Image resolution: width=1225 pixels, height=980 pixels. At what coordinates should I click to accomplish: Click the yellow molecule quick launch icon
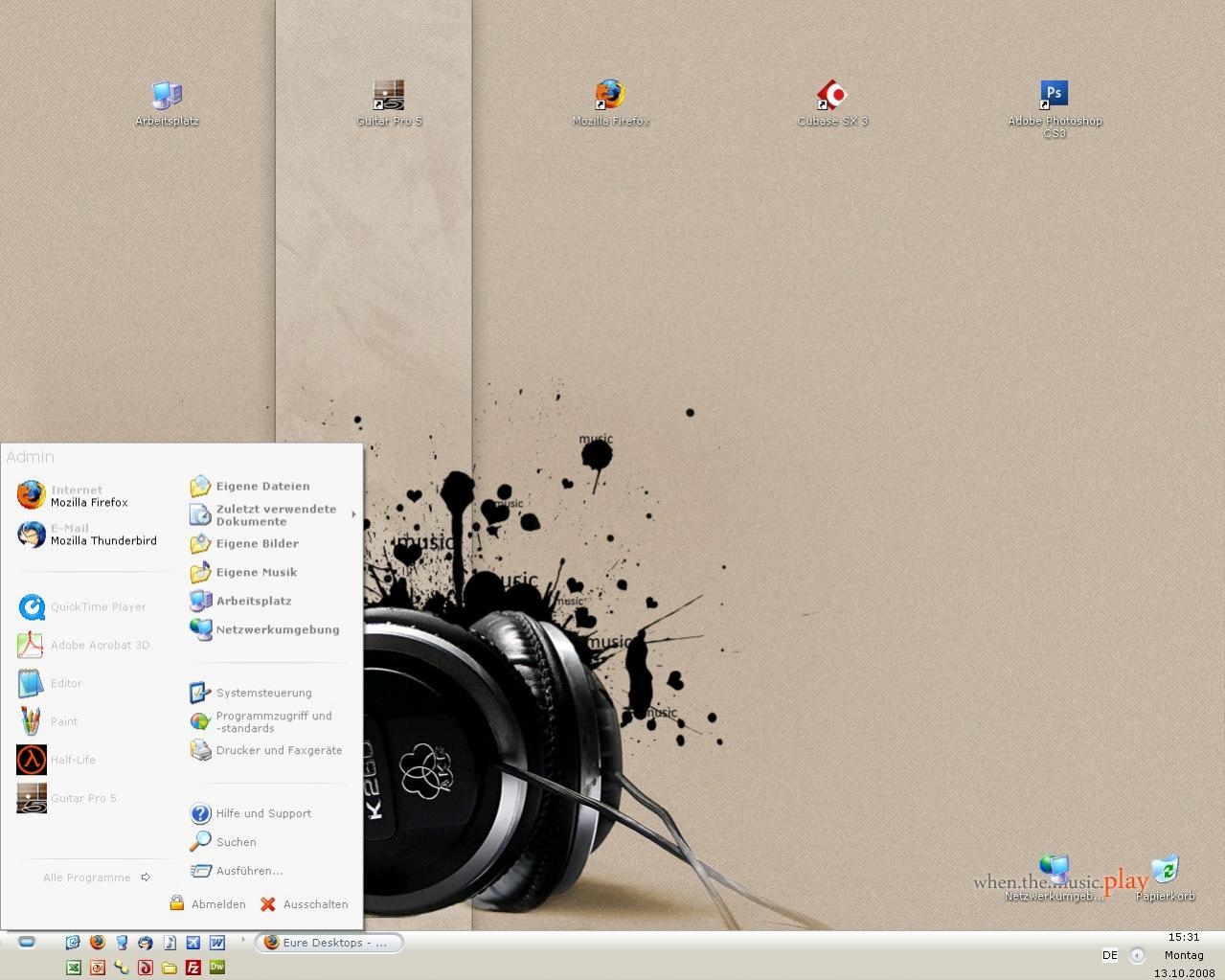pos(121,968)
